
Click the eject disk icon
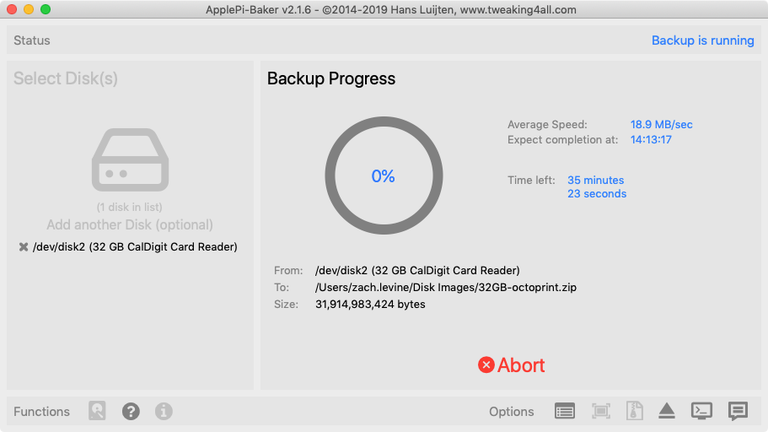[x=667, y=411]
